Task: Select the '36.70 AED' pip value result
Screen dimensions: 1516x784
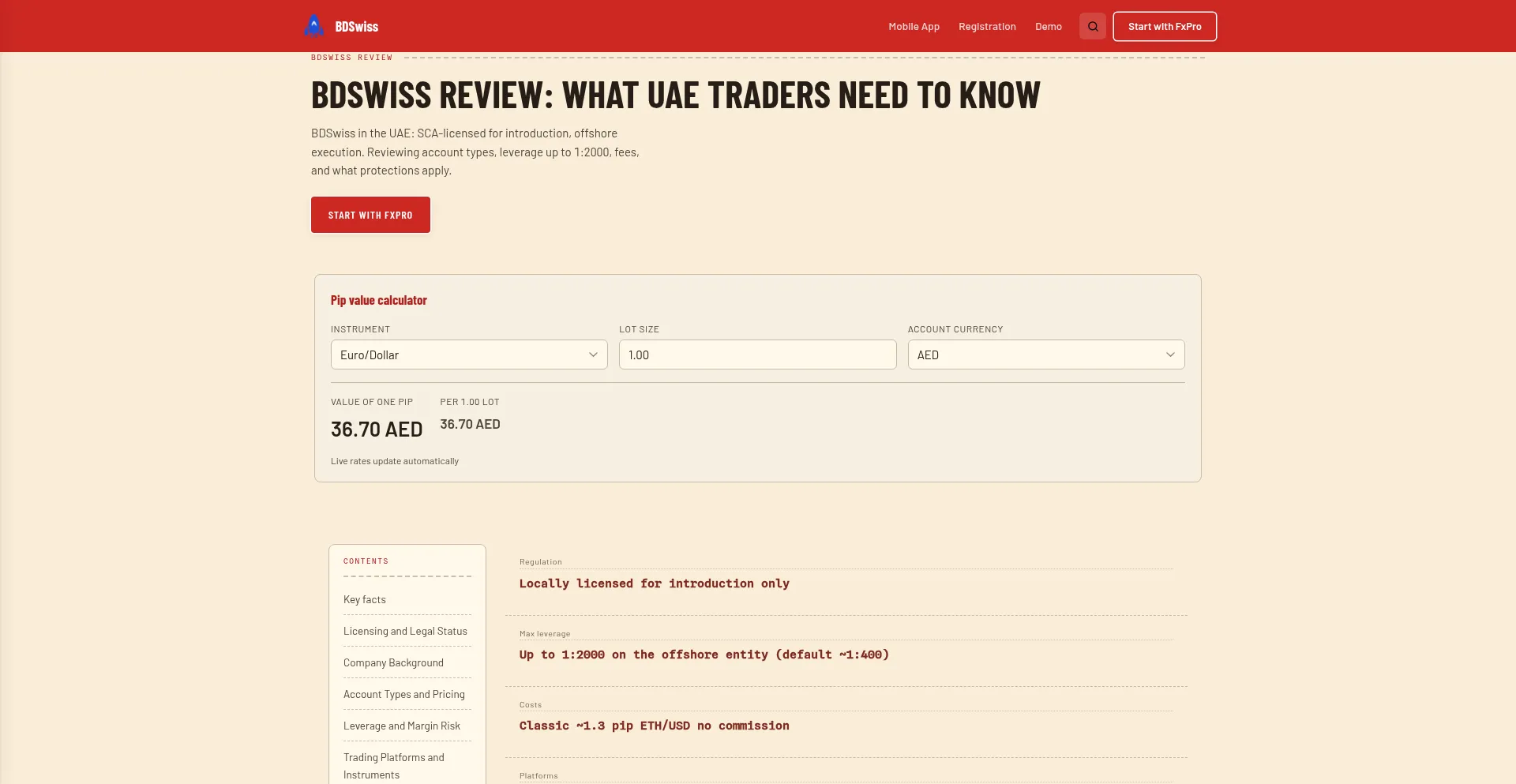Action: pyautogui.click(x=377, y=430)
